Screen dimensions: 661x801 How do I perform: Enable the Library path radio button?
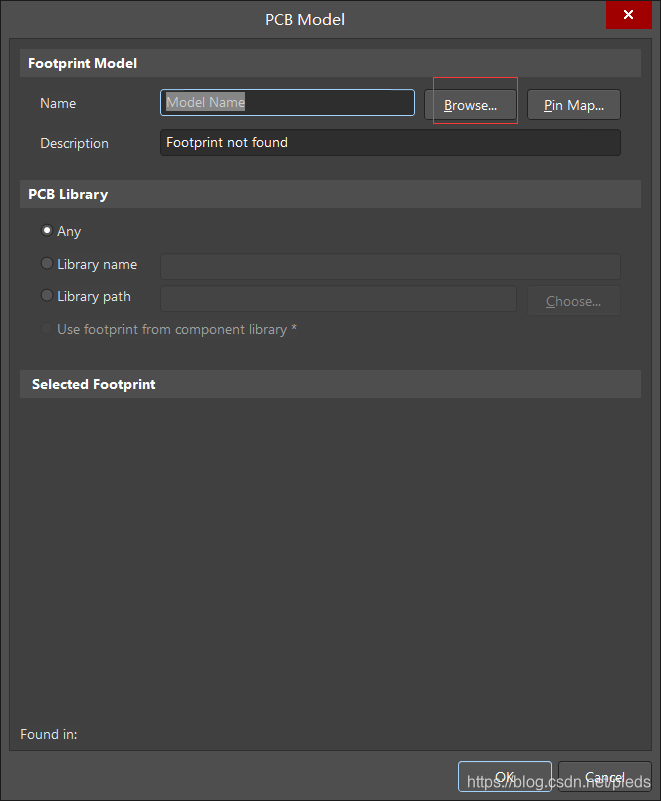coord(47,297)
